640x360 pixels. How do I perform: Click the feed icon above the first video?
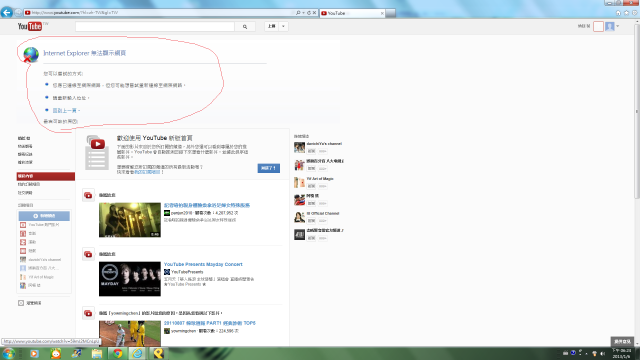click(88, 196)
